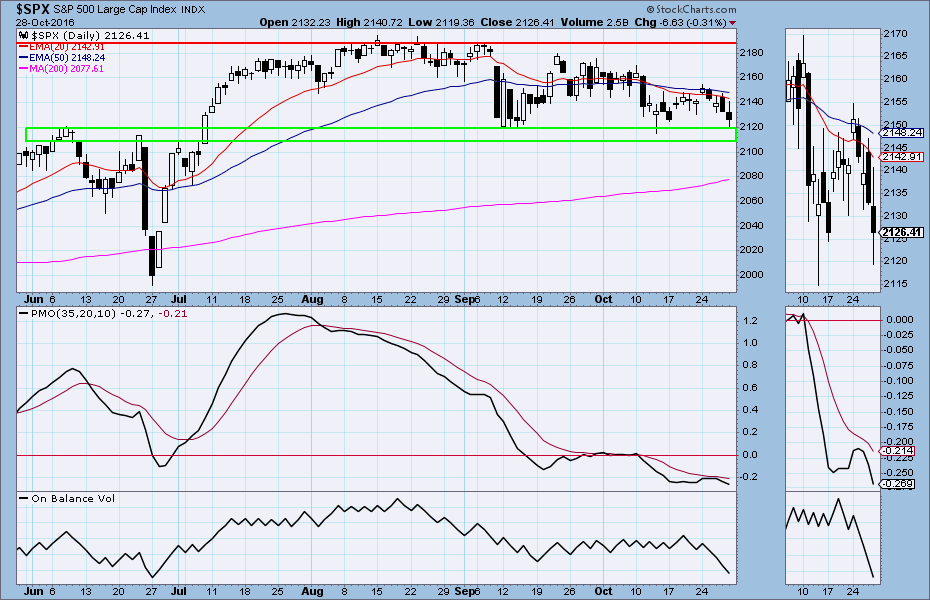The width and height of the screenshot is (930, 600).
Task: Click the 2126.41 price tag in zoom panel
Action: coord(897,233)
